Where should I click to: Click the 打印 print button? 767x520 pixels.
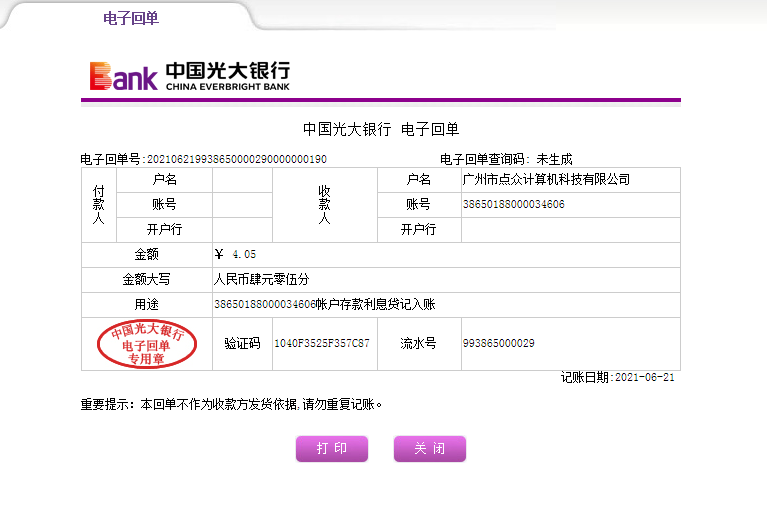(x=332, y=449)
